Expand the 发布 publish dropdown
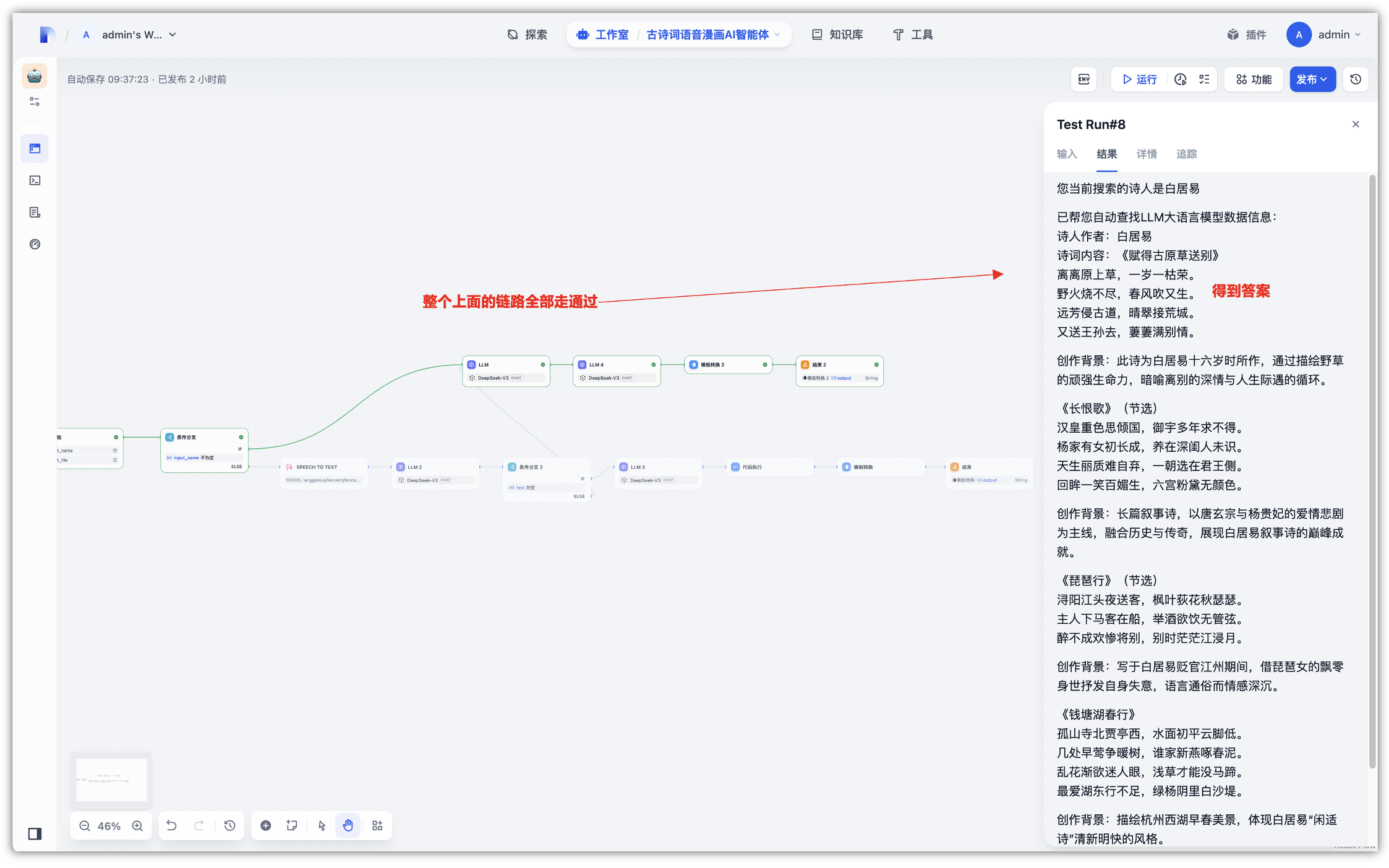This screenshot has height=868, width=1389. (x=1312, y=79)
